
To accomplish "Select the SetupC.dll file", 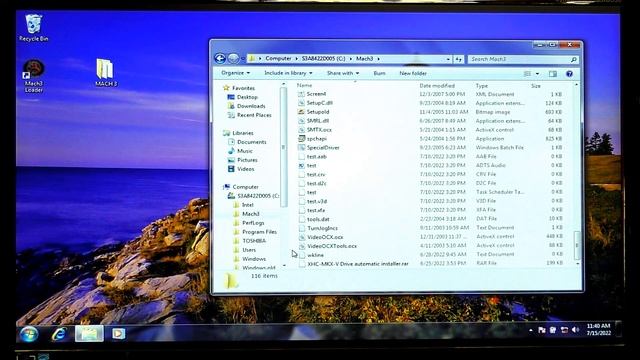I will tap(320, 103).
